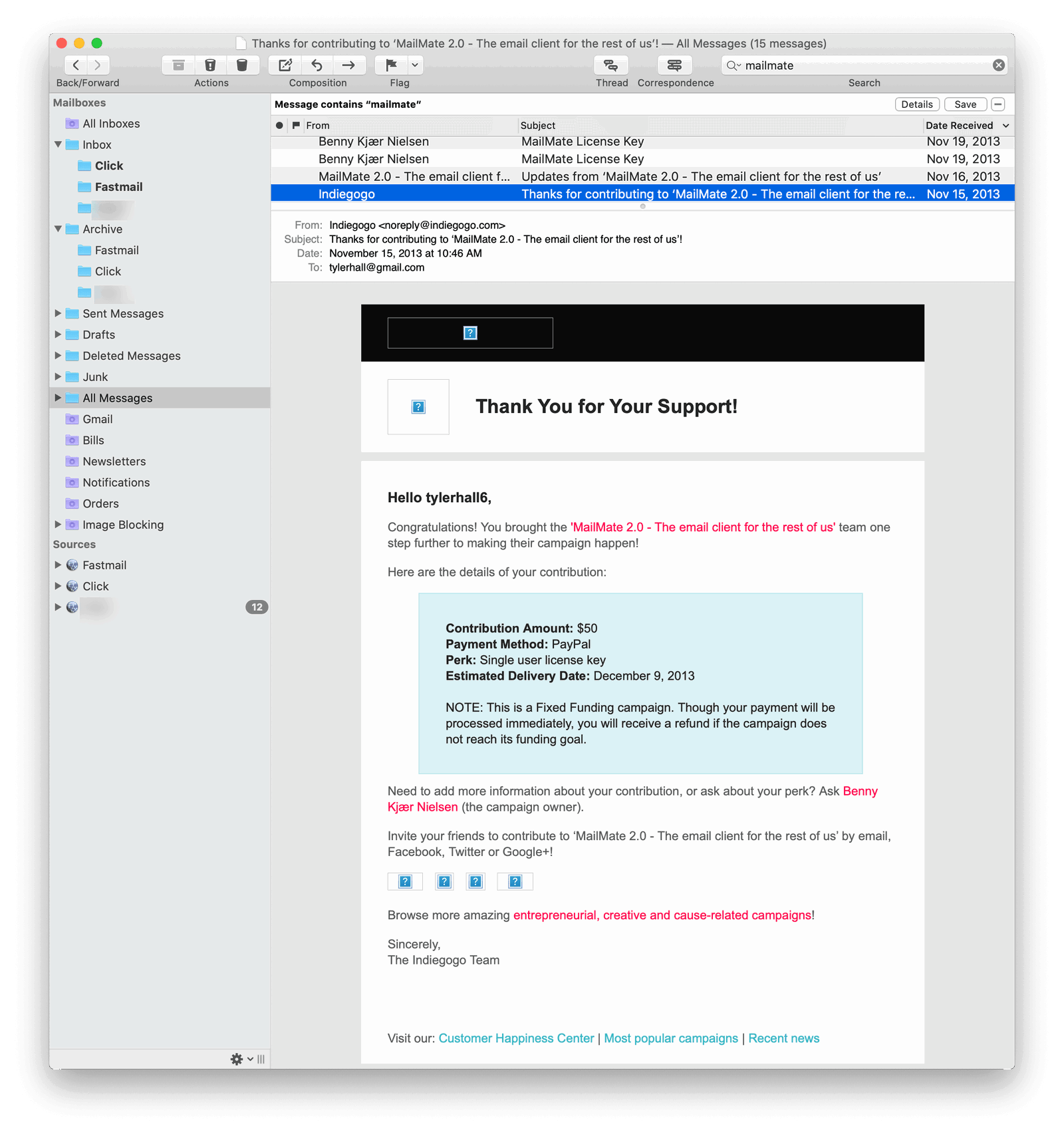1064x1134 pixels.
Task: Collapse the Archive mailbox tree
Action: 58,229
